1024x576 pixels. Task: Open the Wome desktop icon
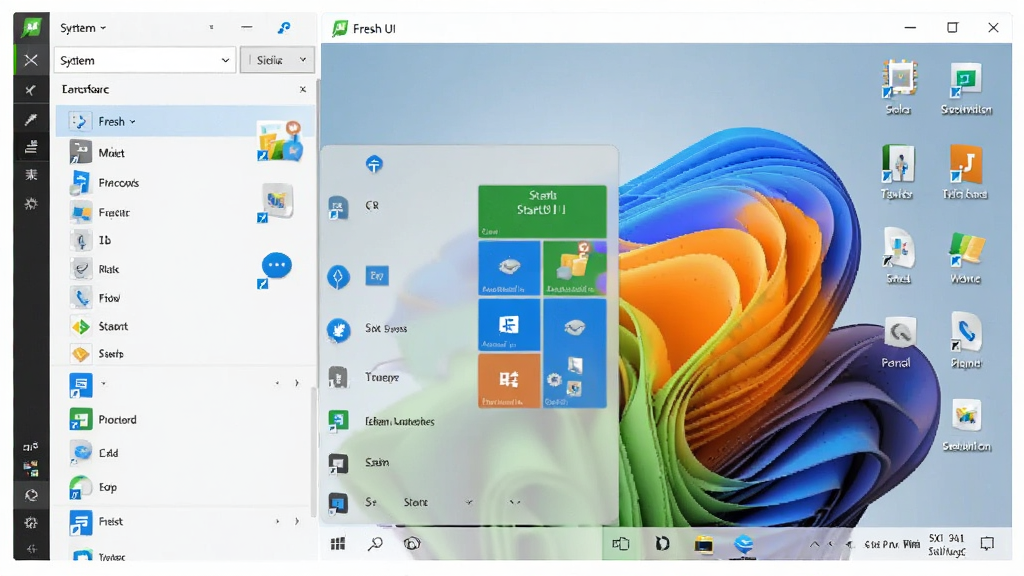[966, 257]
